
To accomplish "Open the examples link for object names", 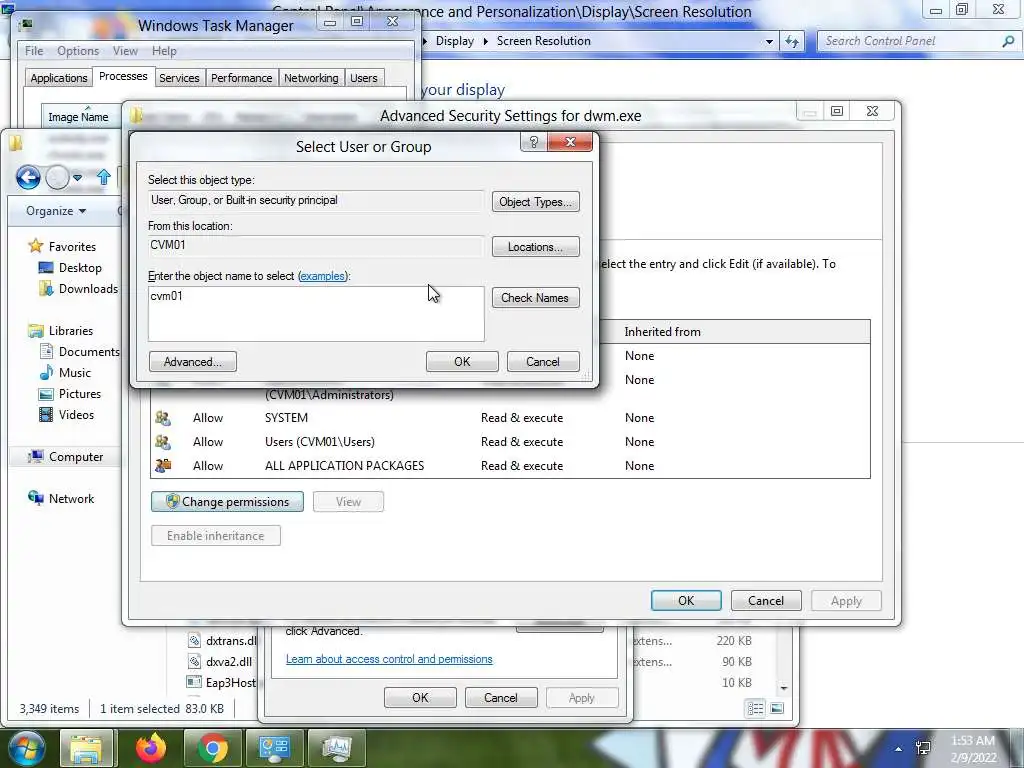I will 322,276.
